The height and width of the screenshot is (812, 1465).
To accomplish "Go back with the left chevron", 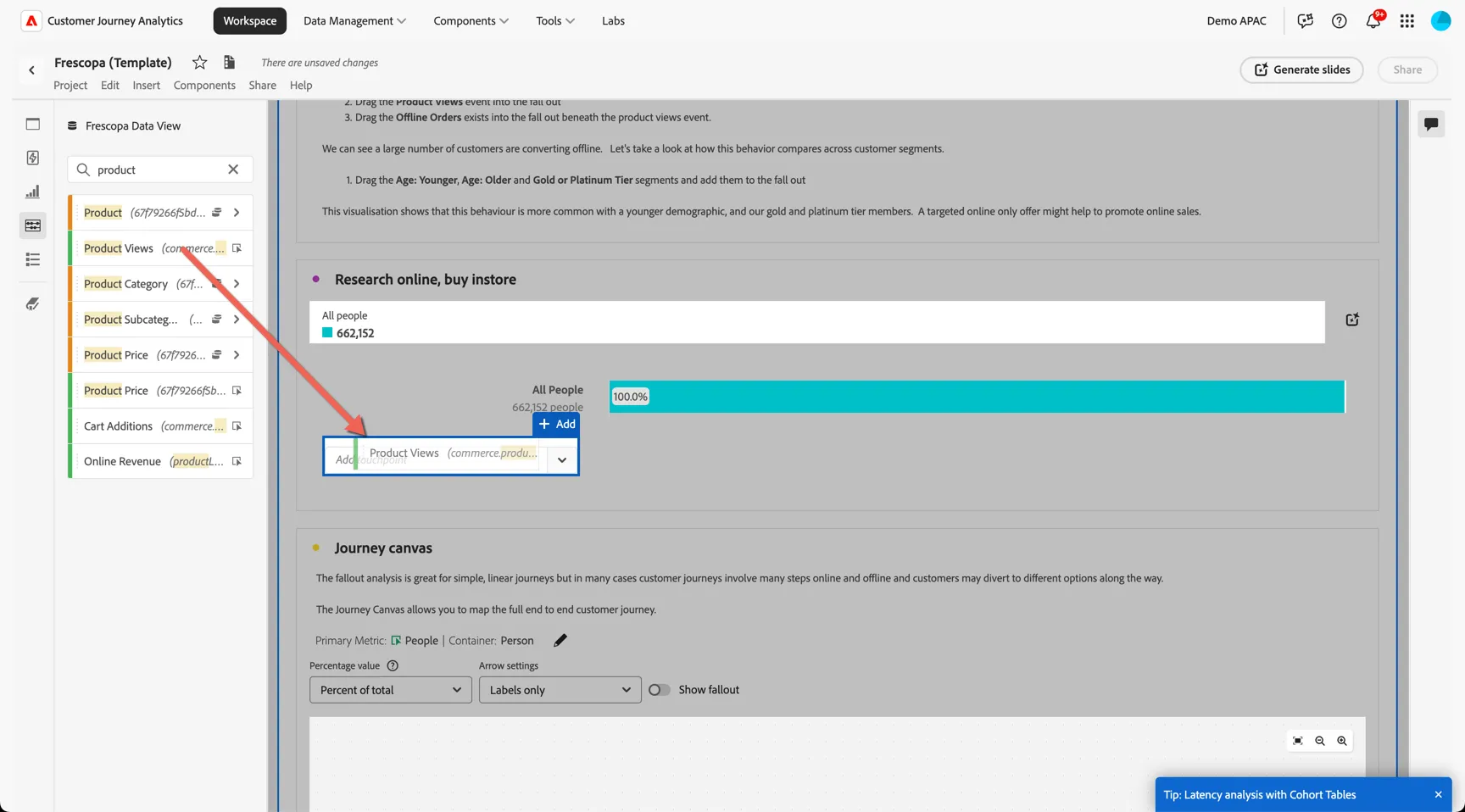I will point(31,70).
